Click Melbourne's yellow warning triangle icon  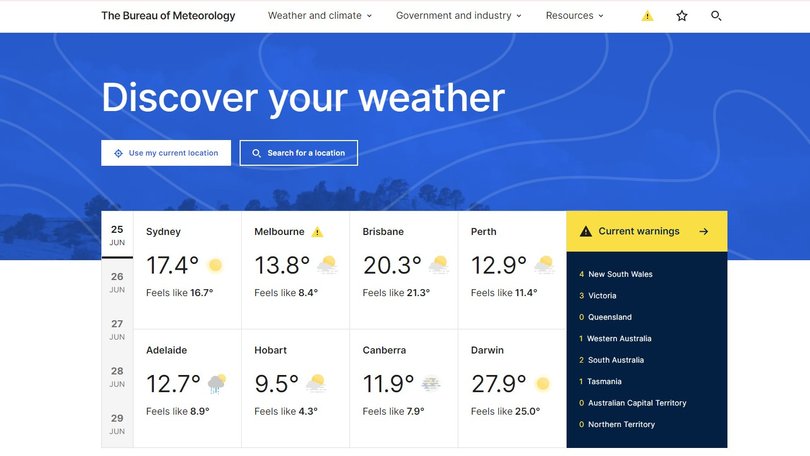click(x=318, y=232)
